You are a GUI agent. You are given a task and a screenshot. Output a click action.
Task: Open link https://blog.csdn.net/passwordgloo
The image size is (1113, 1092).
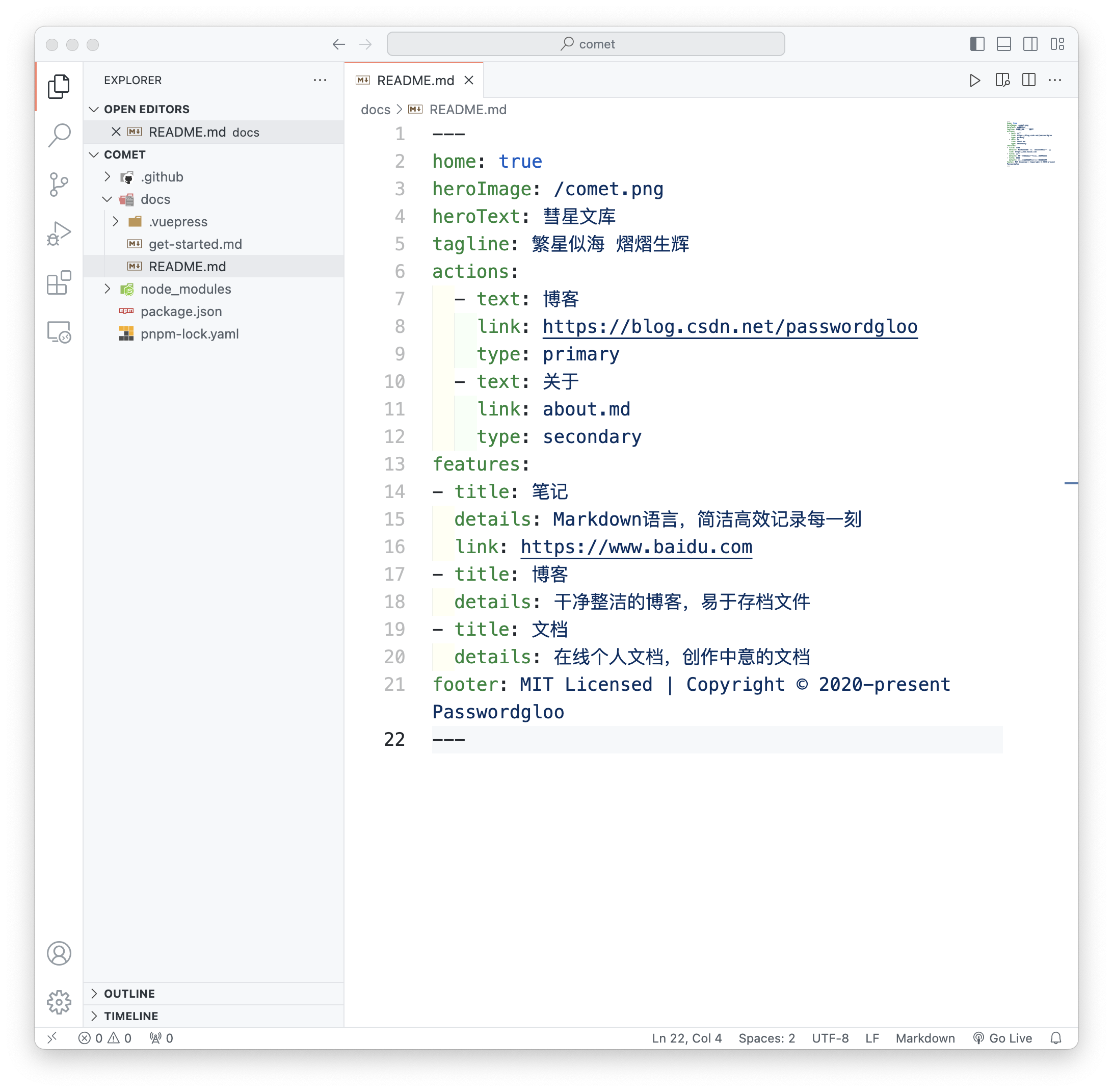coord(730,326)
